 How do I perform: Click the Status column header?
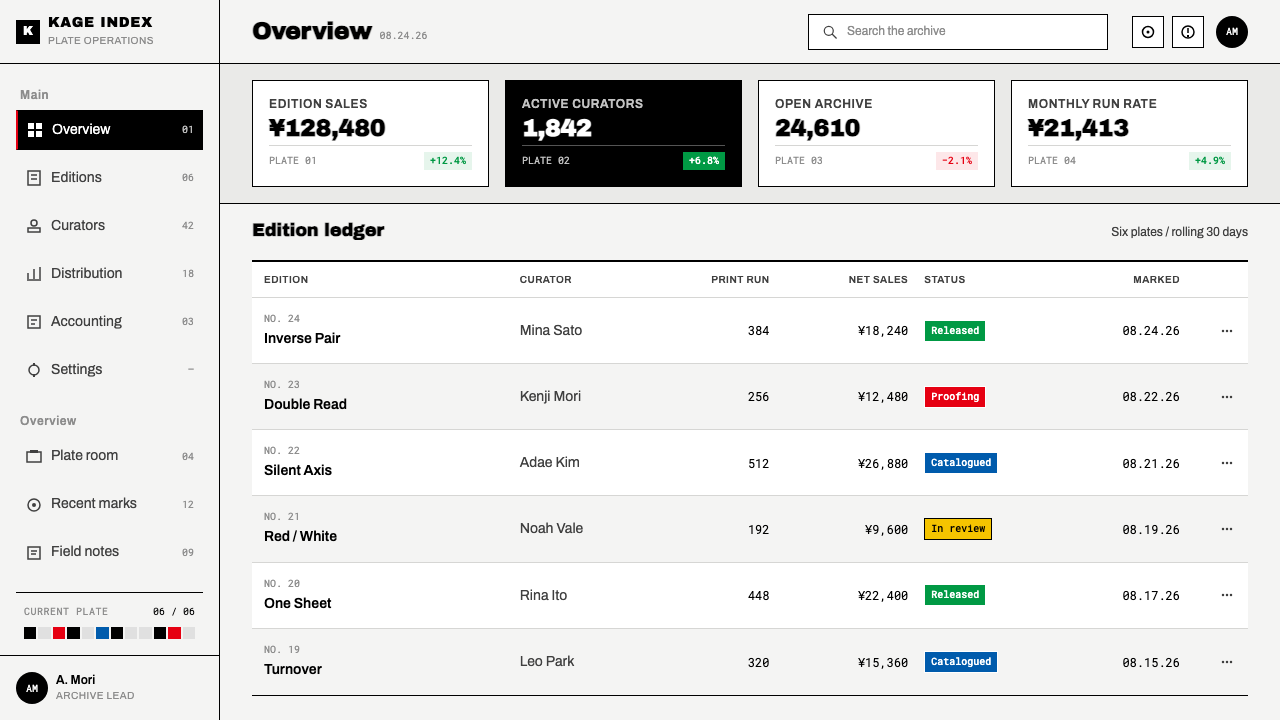[945, 280]
